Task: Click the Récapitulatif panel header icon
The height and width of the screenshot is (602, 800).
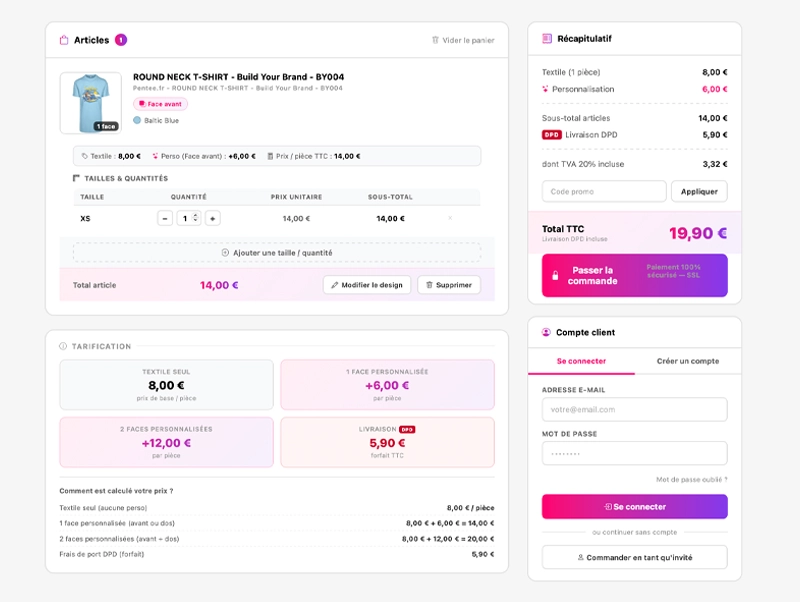Action: point(546,39)
